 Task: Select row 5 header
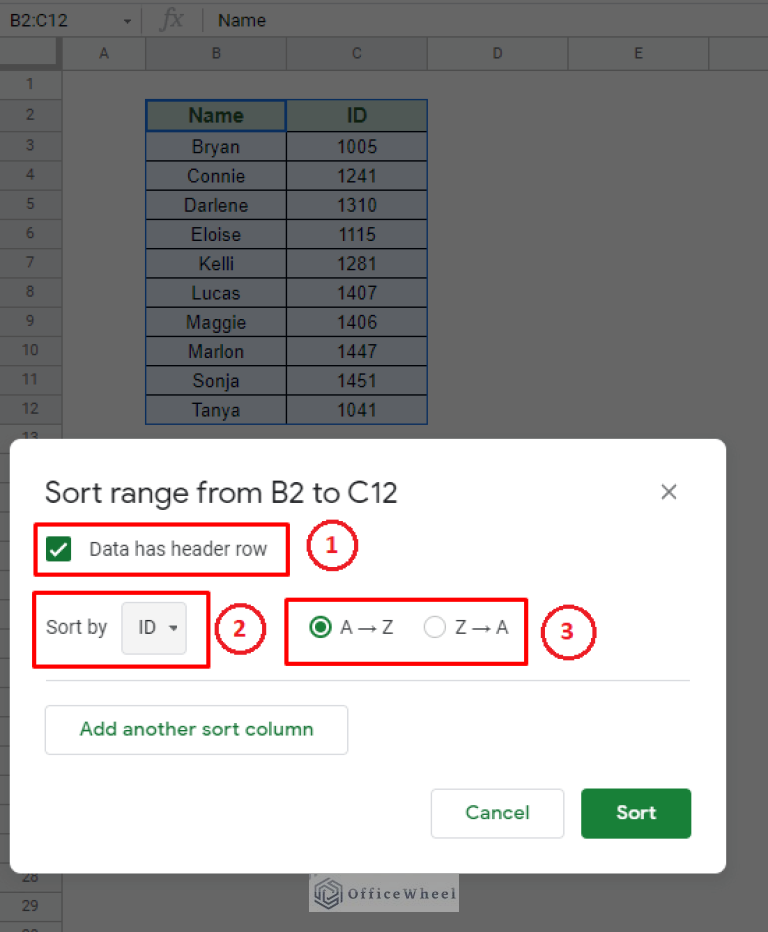pos(30,204)
